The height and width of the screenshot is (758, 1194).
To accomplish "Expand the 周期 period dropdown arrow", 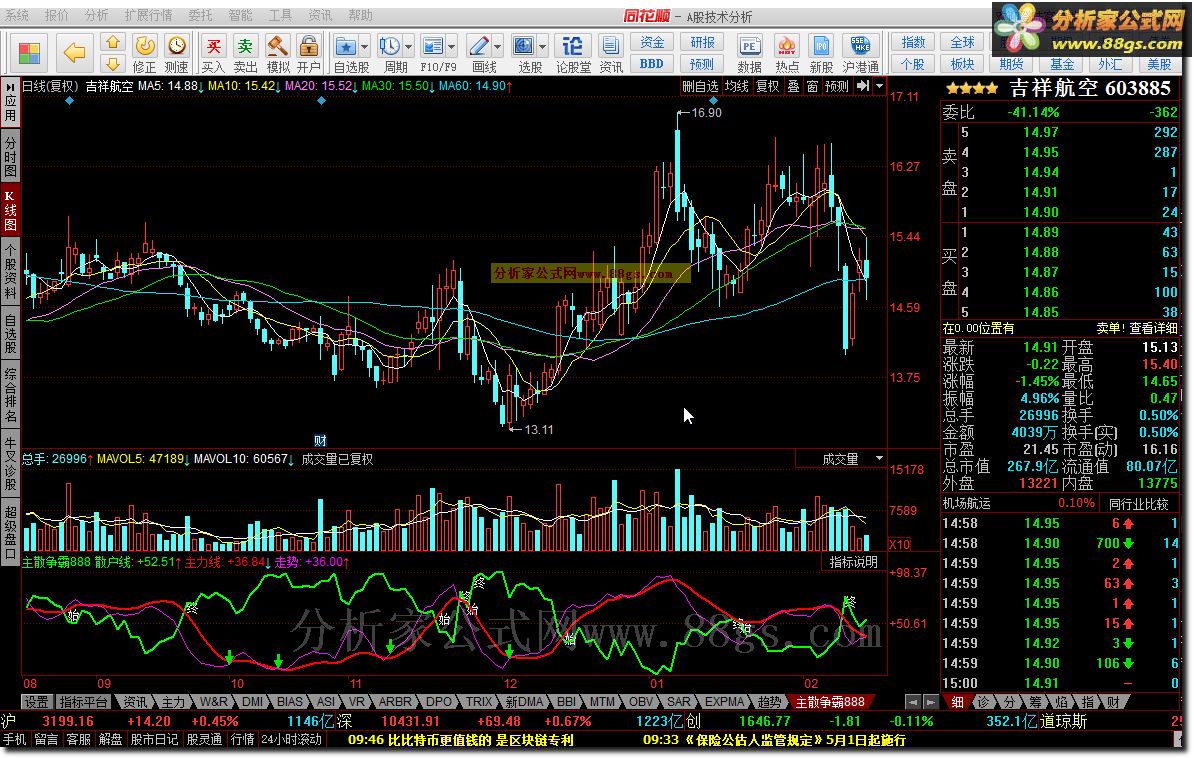I will [x=409, y=46].
